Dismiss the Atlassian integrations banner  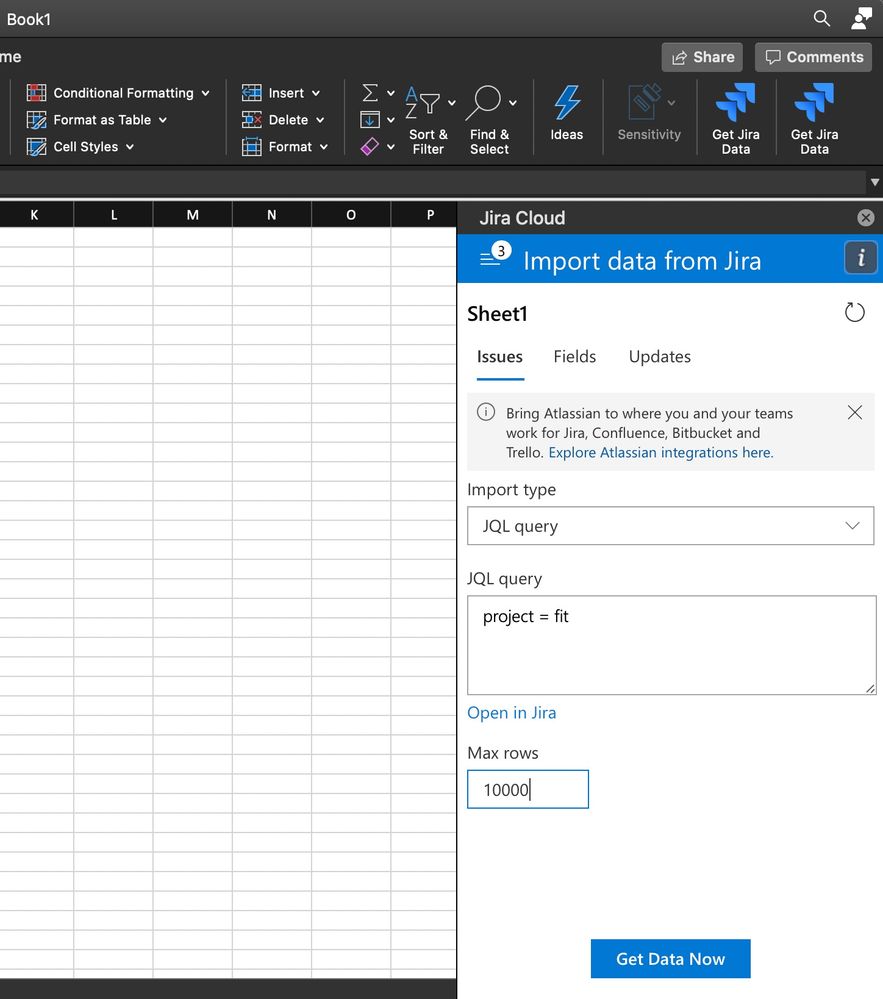coord(855,412)
